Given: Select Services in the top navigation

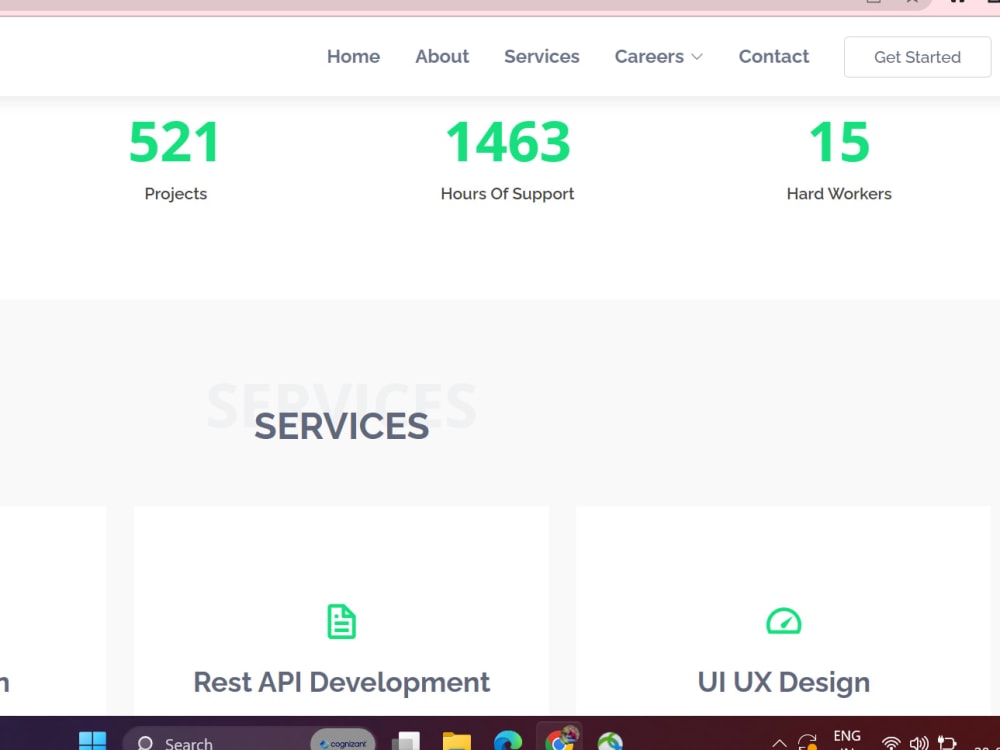Looking at the screenshot, I should (x=541, y=57).
